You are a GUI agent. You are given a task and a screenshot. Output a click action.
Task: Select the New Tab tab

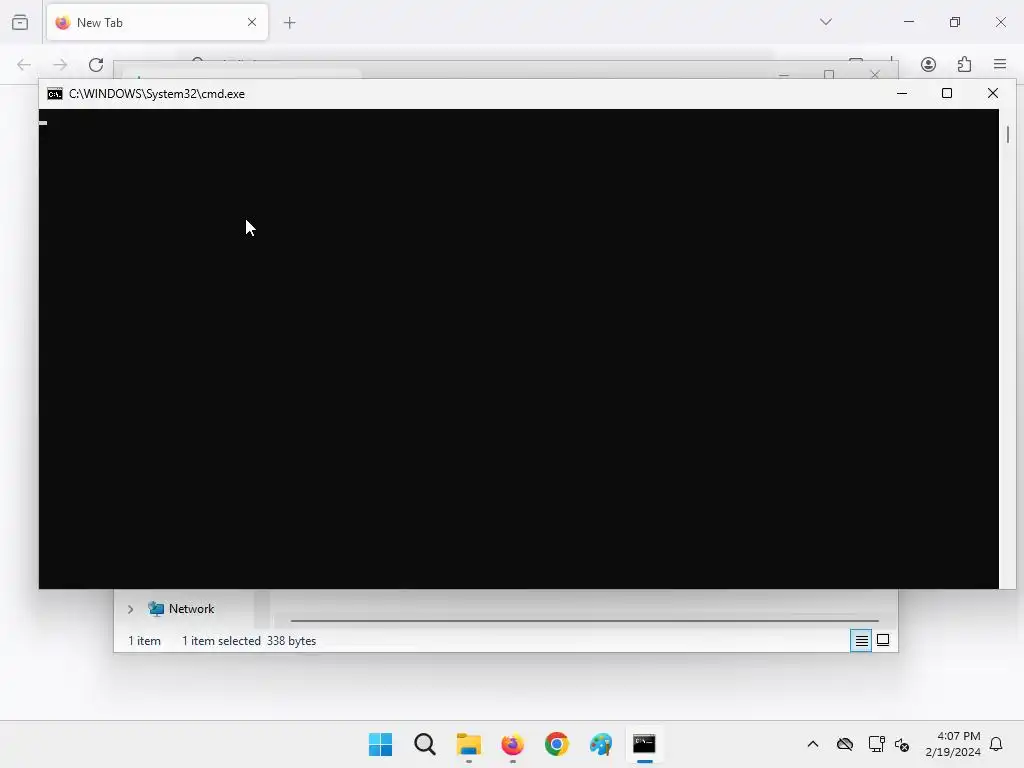coord(157,22)
